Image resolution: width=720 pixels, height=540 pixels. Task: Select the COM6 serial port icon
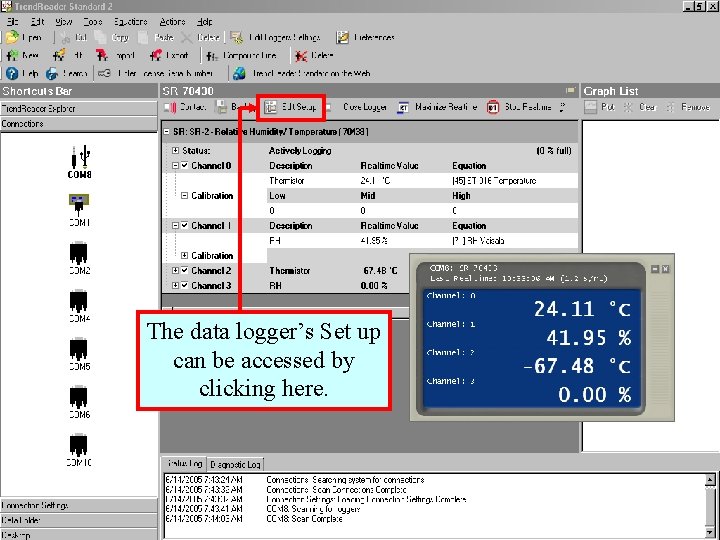[x=79, y=398]
